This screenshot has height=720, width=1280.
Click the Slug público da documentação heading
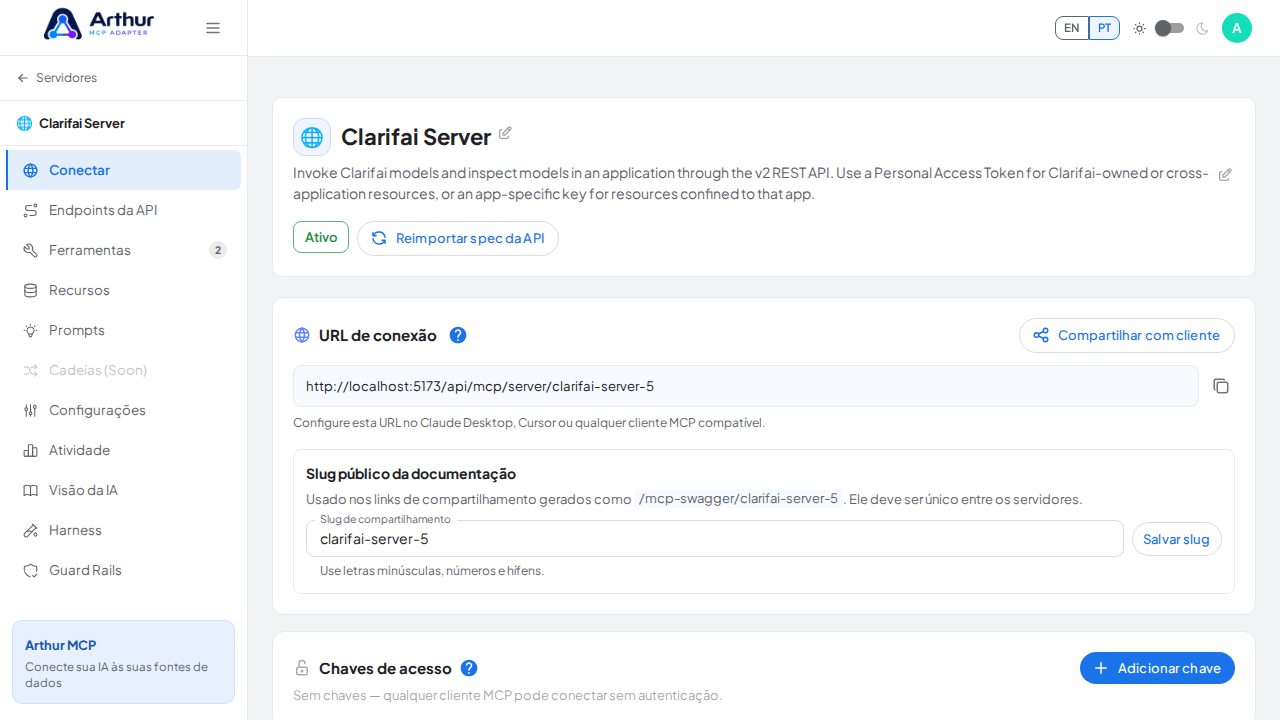[411, 474]
